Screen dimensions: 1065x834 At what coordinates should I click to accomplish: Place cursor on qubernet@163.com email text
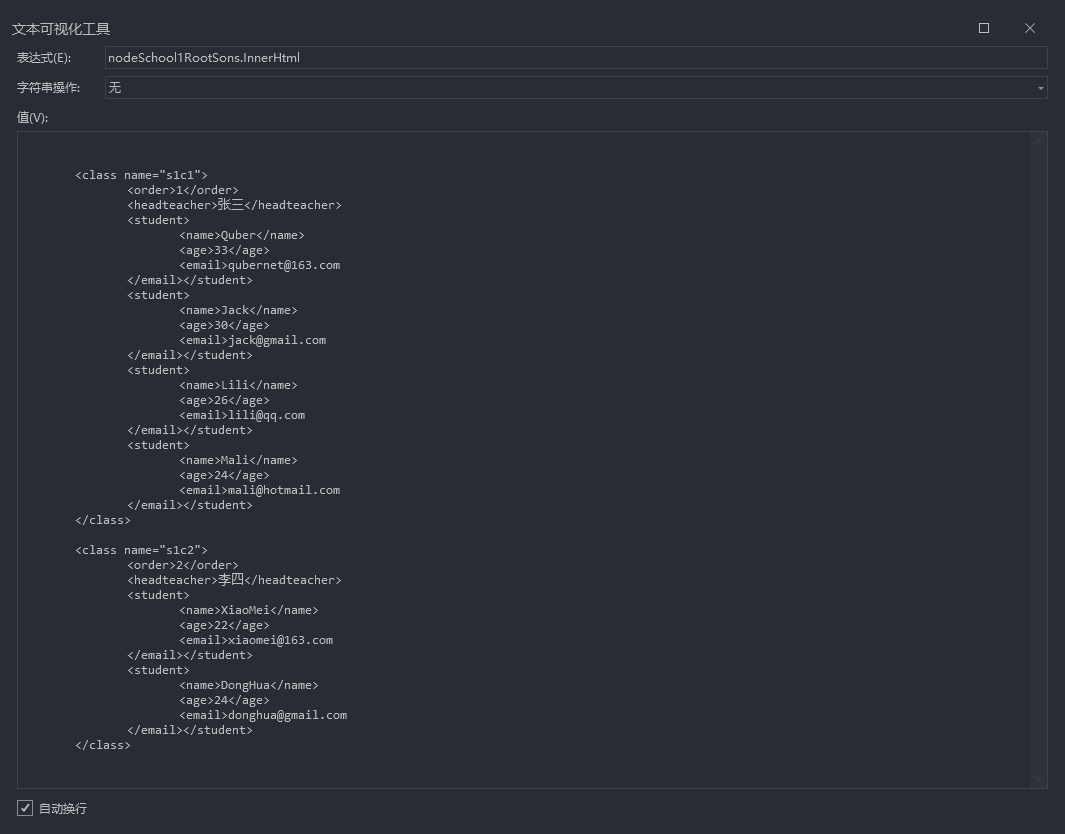click(x=284, y=265)
